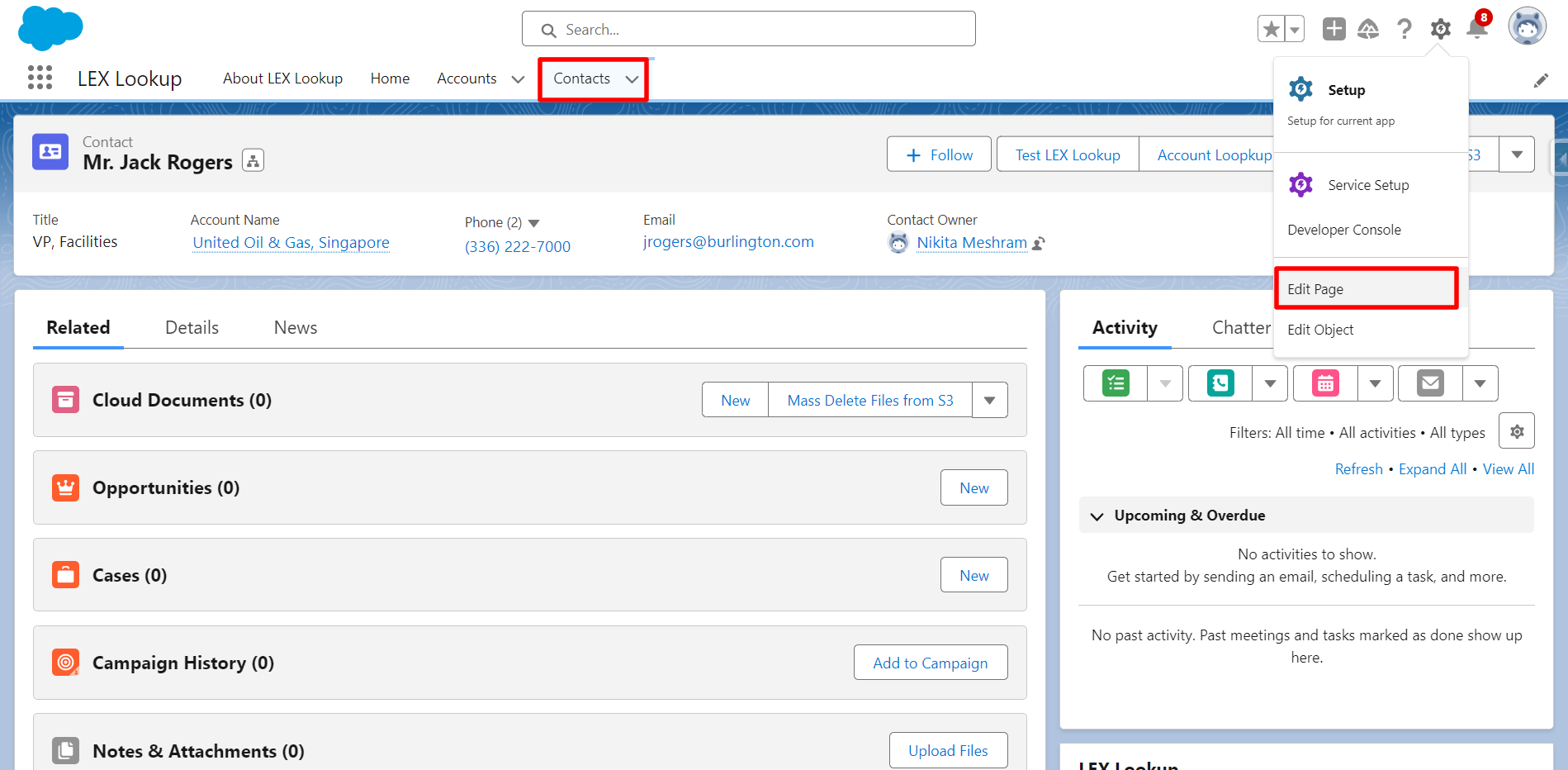Click the Follow button
This screenshot has width=1568, height=770.
939,154
